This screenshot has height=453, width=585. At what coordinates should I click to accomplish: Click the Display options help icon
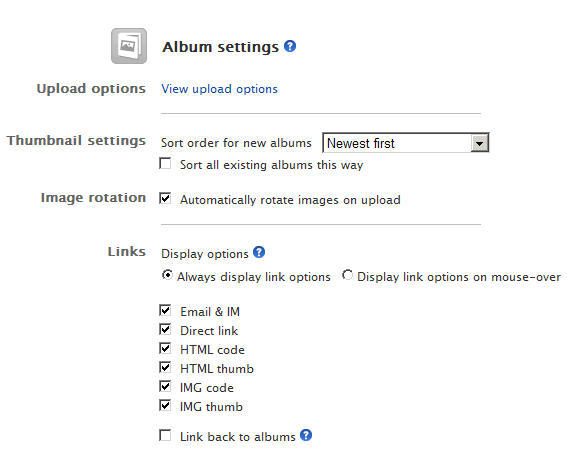point(259,252)
